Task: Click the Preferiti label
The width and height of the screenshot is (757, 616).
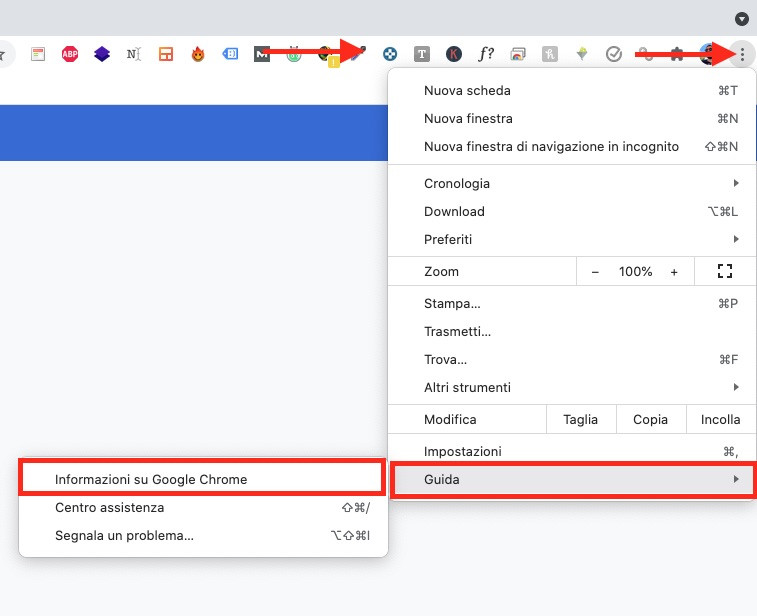Action: click(448, 239)
